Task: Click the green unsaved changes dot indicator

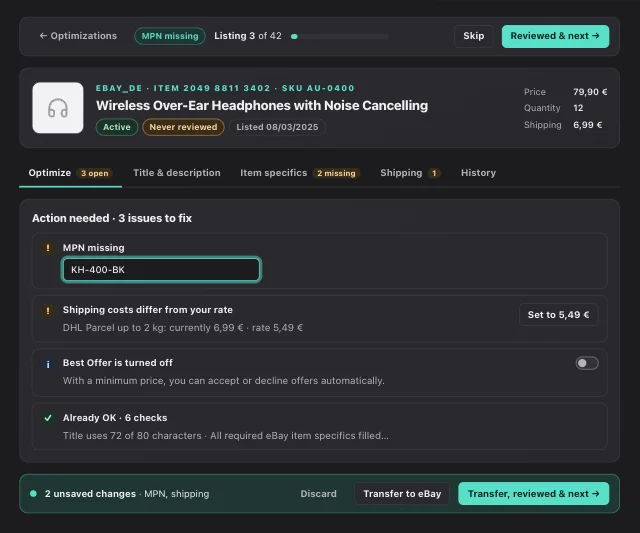Action: pyautogui.click(x=33, y=493)
